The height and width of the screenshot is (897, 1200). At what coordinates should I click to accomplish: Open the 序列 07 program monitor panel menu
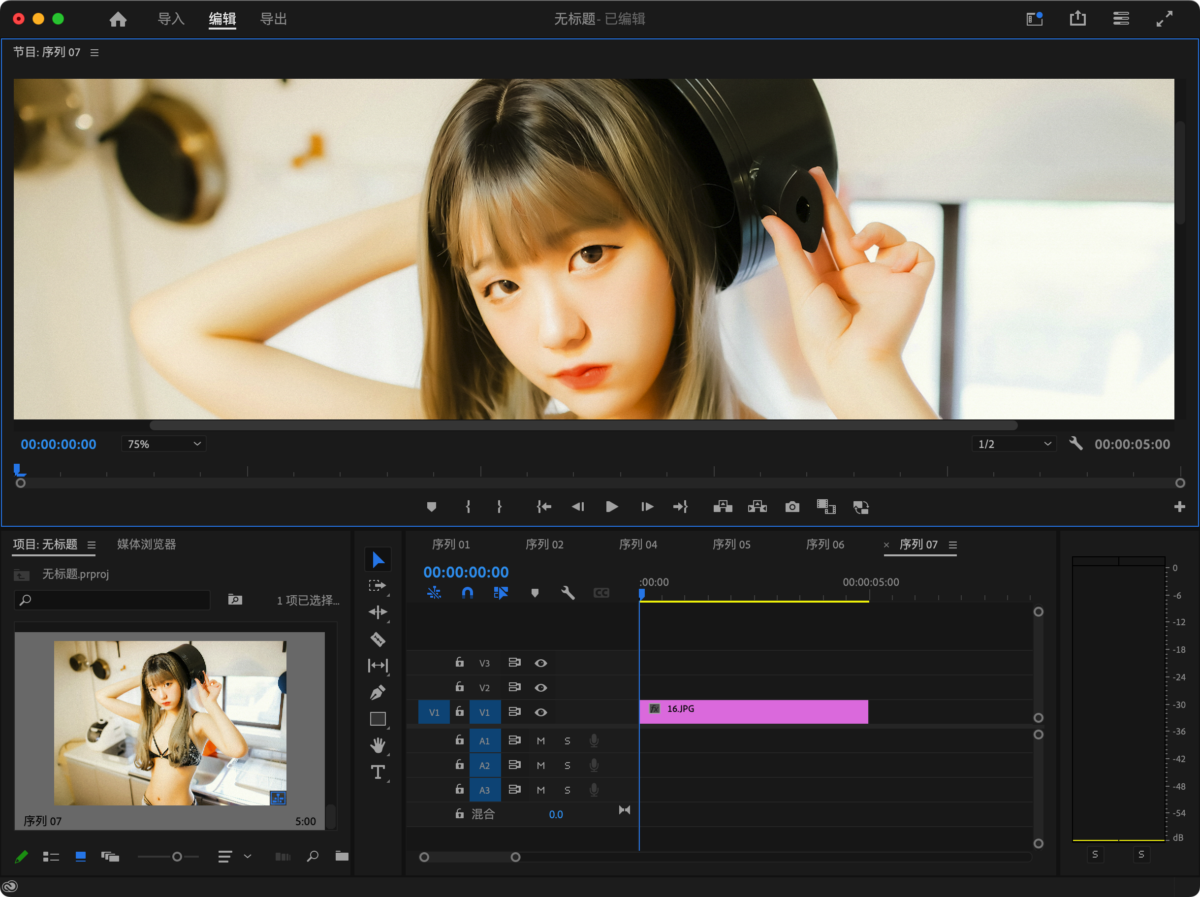point(95,52)
